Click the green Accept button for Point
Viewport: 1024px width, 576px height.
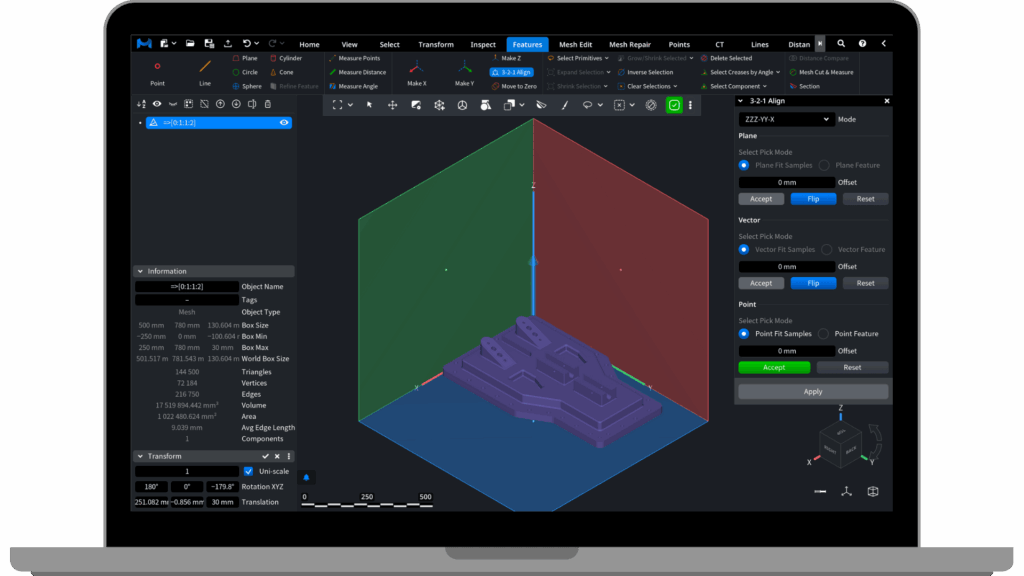pyautogui.click(x=774, y=367)
